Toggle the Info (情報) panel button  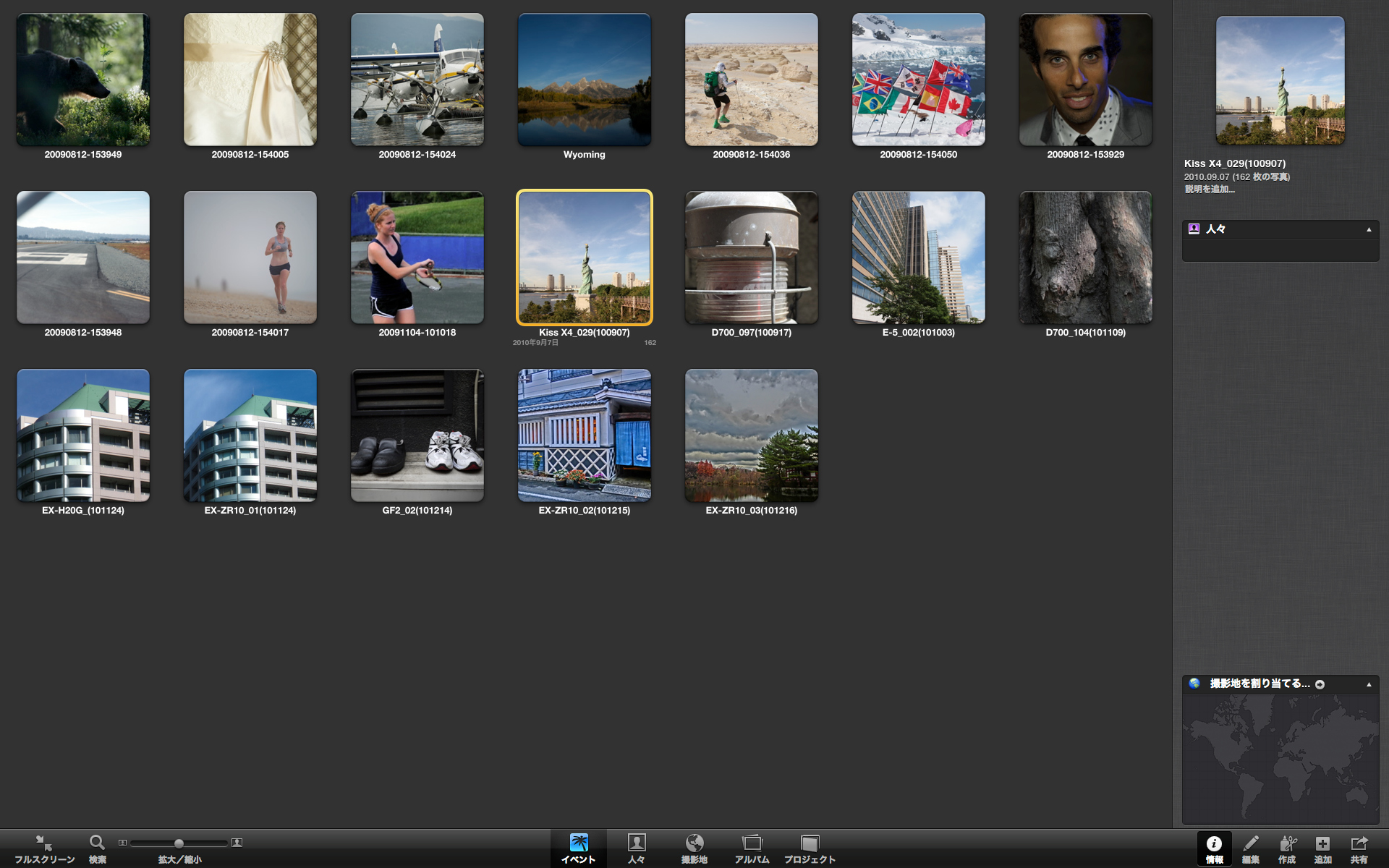coord(1214,844)
